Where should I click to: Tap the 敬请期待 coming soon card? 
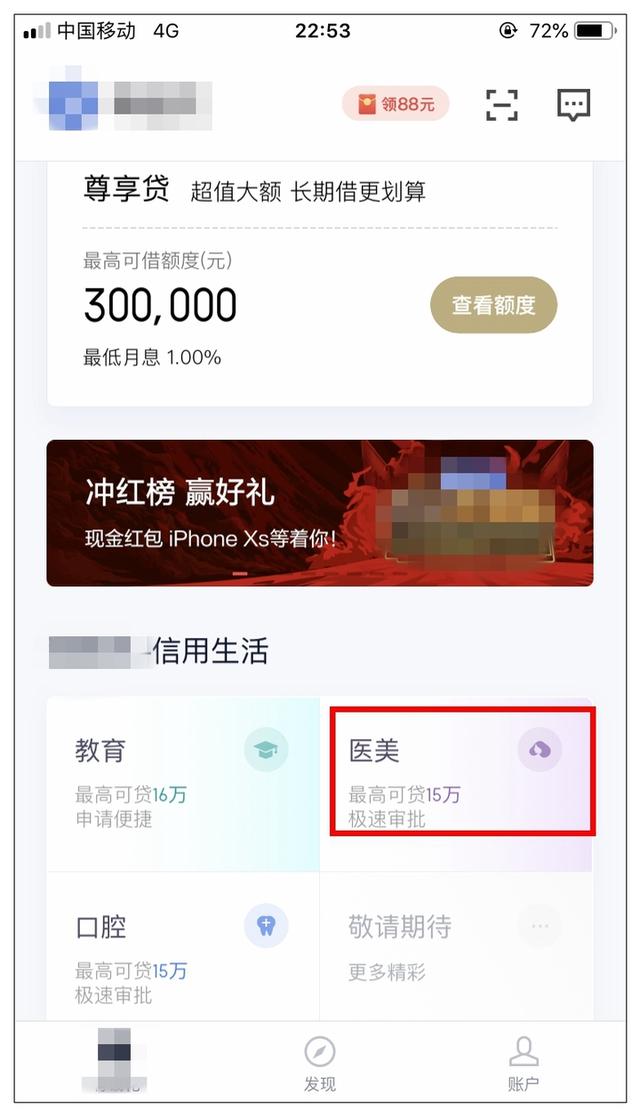pos(456,947)
